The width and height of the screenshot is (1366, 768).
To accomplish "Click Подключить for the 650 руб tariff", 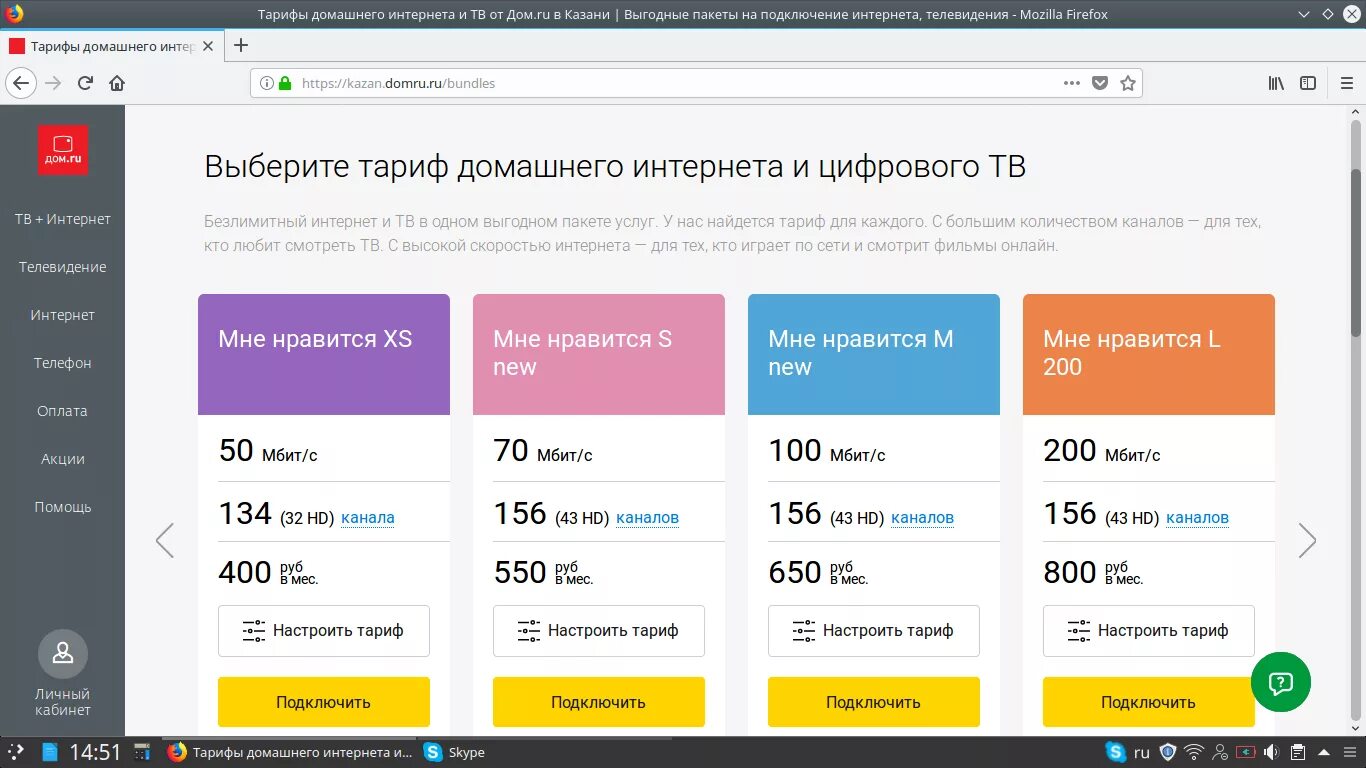I will click(x=874, y=702).
